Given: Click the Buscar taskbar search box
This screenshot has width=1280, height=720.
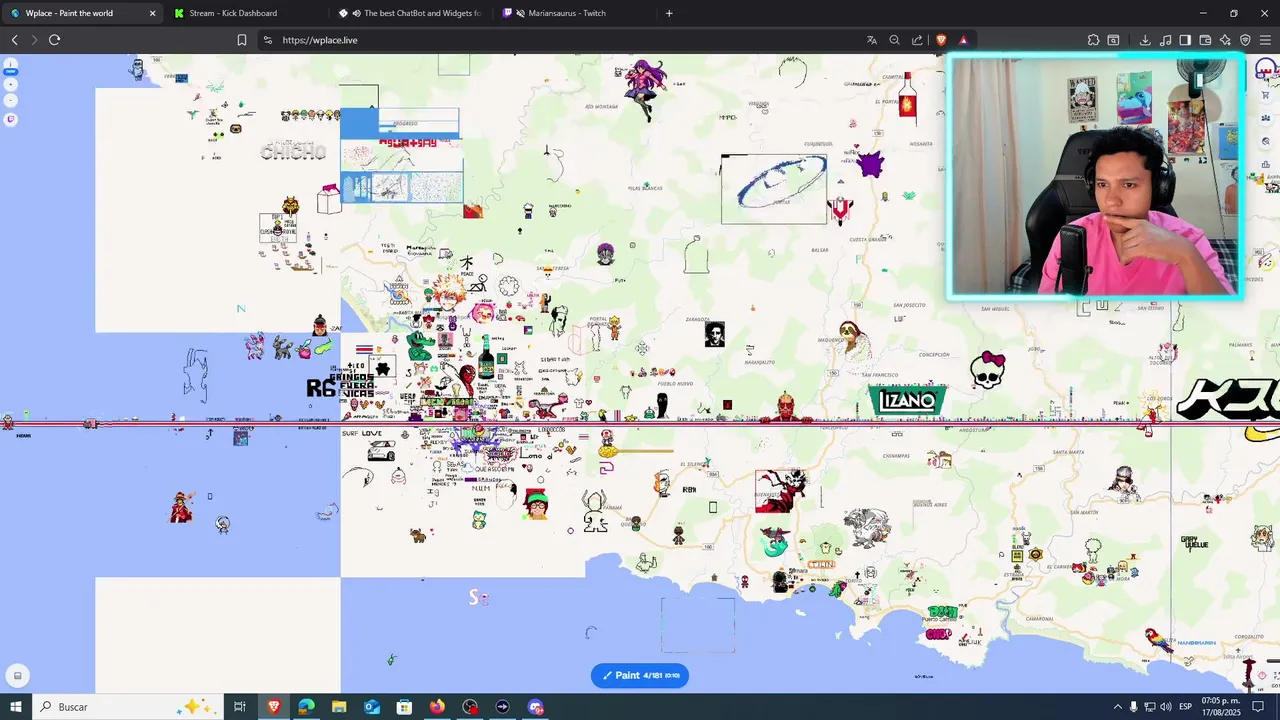Looking at the screenshot, I should pyautogui.click(x=130, y=707).
